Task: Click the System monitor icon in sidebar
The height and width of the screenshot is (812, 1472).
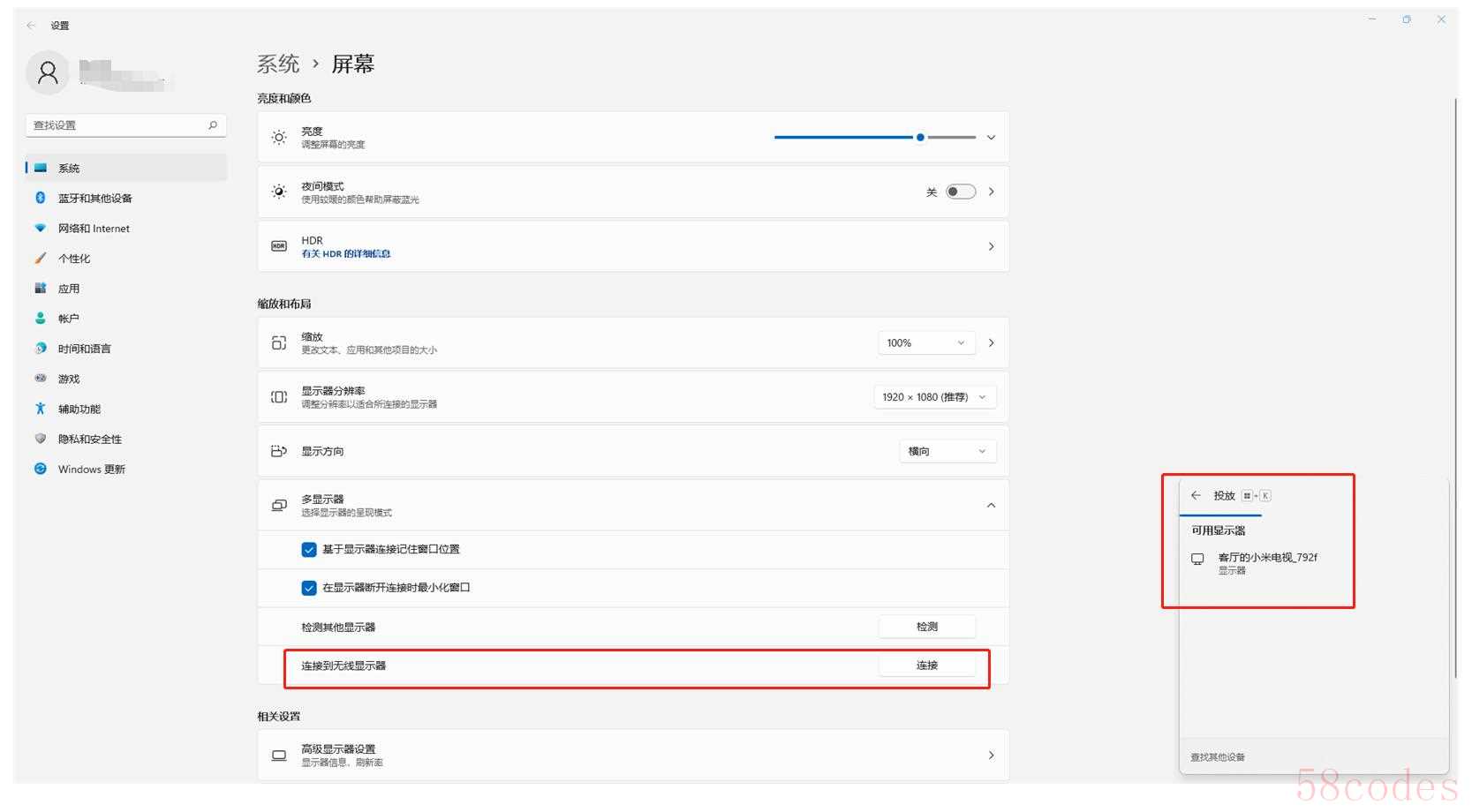Action: pyautogui.click(x=41, y=168)
